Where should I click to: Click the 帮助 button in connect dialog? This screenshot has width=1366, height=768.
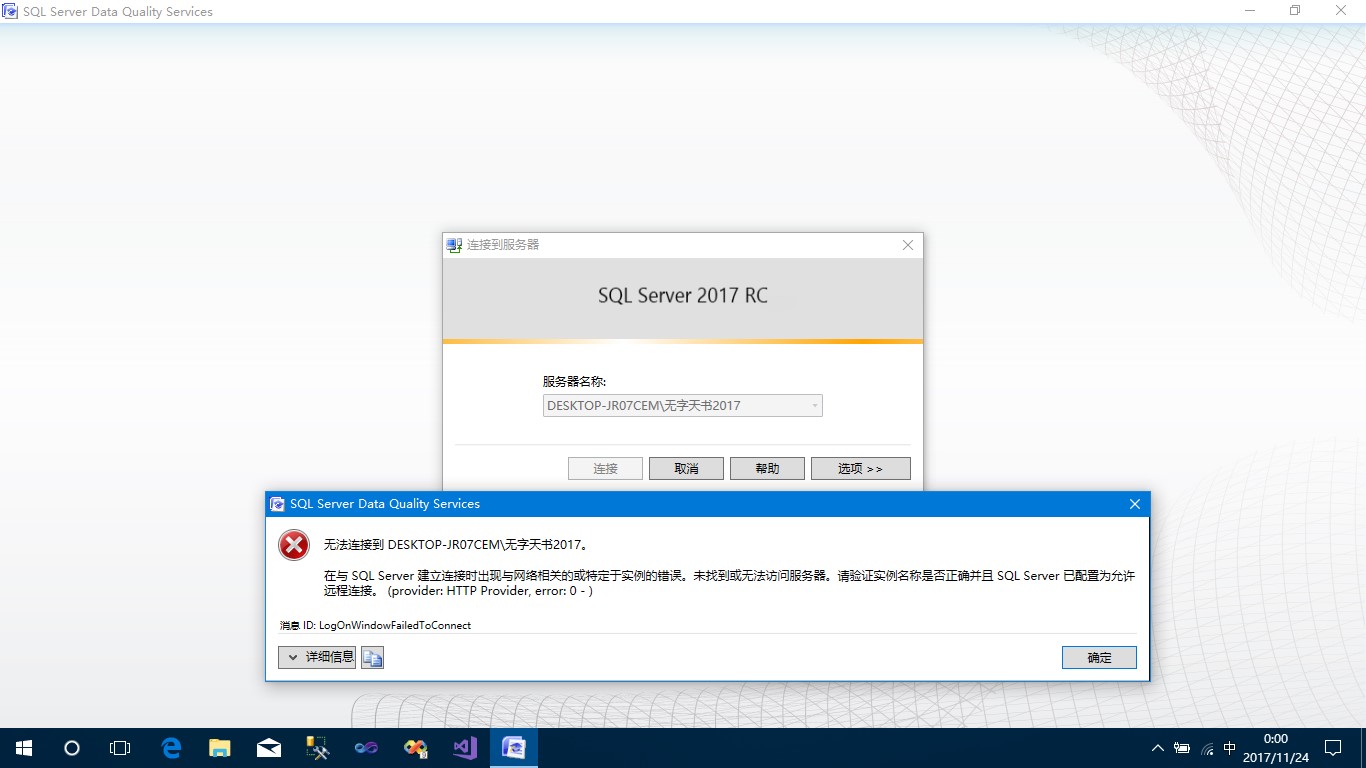coord(767,468)
